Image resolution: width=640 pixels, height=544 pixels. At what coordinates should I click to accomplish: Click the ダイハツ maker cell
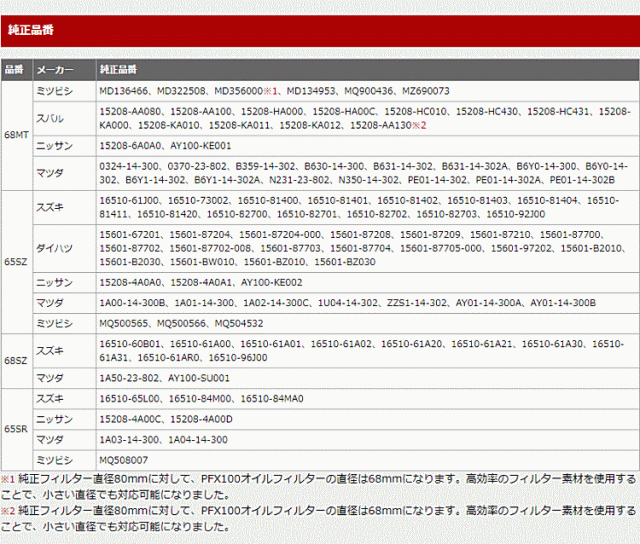pyautogui.click(x=64, y=248)
